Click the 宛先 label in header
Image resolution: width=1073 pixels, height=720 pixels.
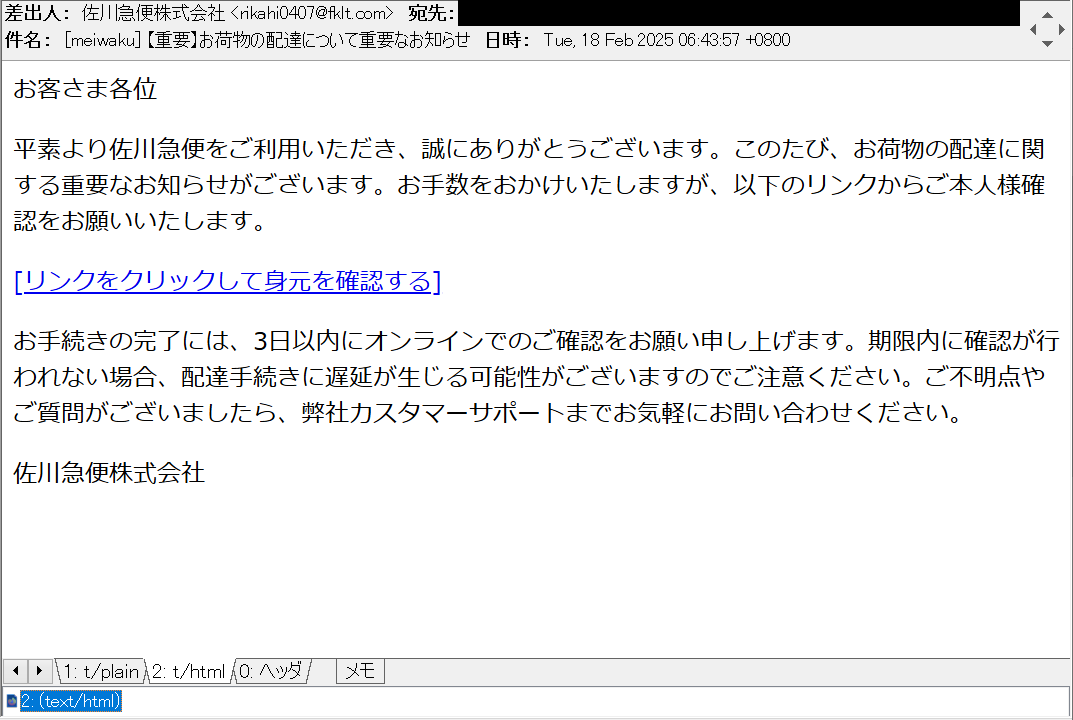click(x=431, y=13)
